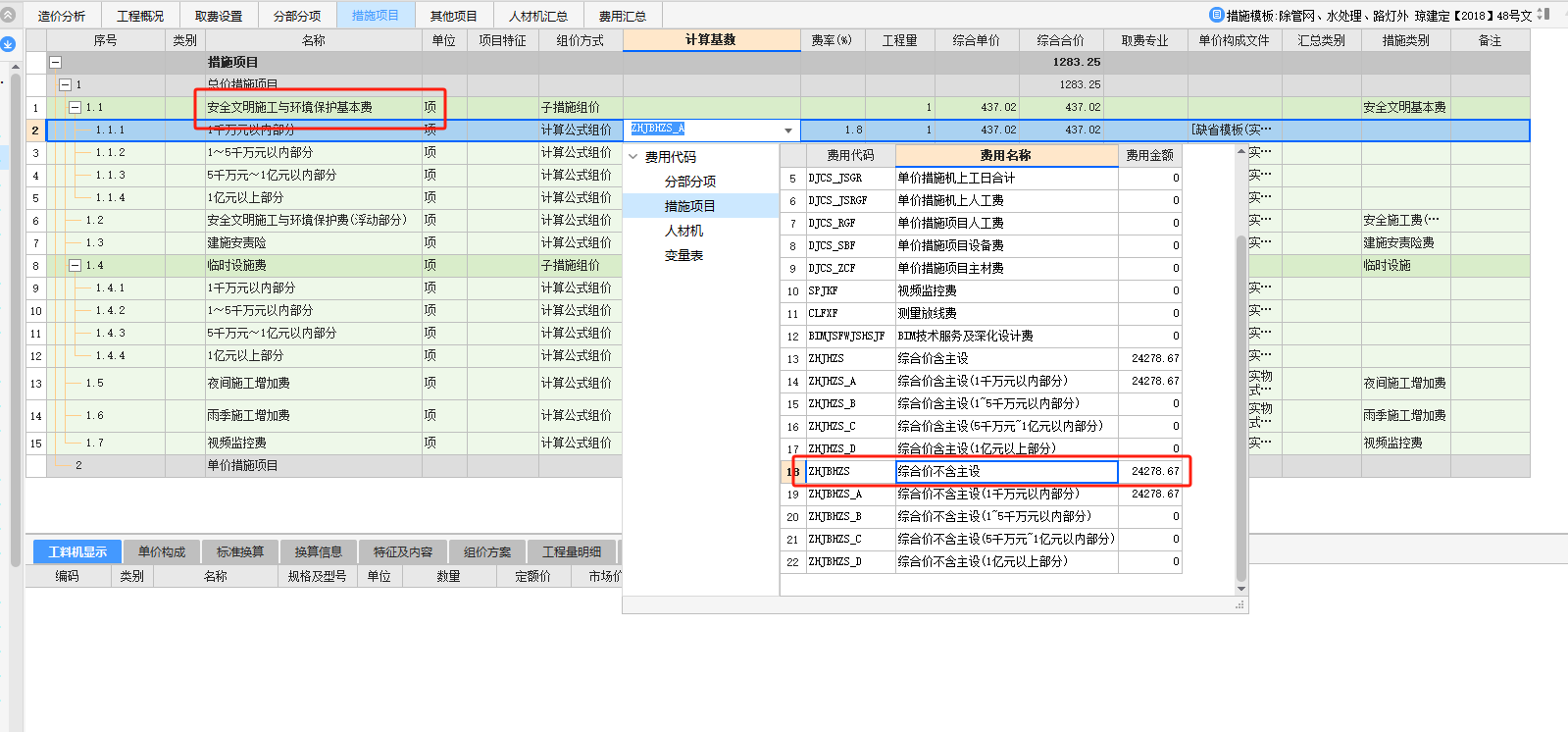The width and height of the screenshot is (1568, 732).
Task: Open the 特征及内容 bottom tab
Action: pos(403,551)
